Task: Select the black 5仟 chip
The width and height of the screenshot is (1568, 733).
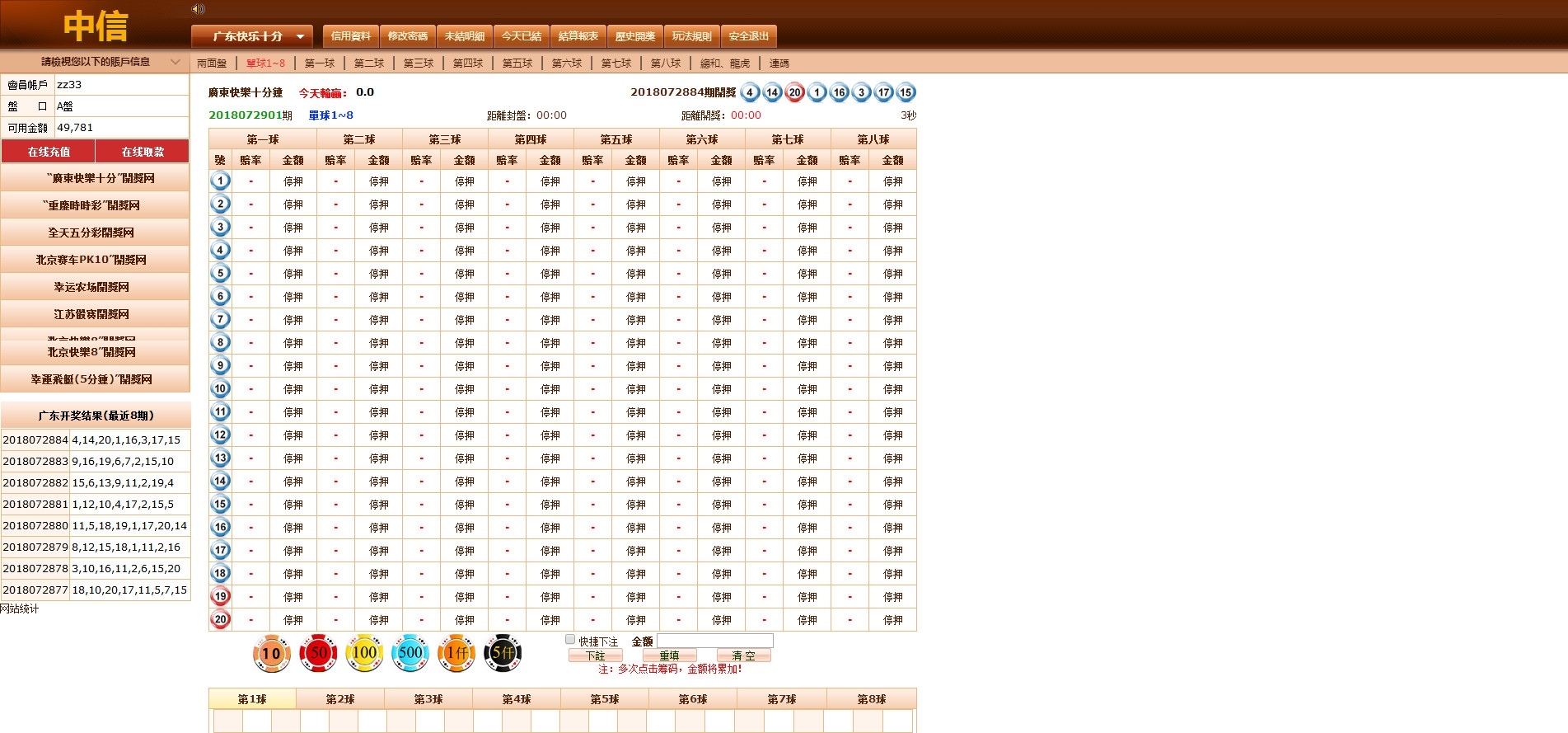Action: point(503,653)
